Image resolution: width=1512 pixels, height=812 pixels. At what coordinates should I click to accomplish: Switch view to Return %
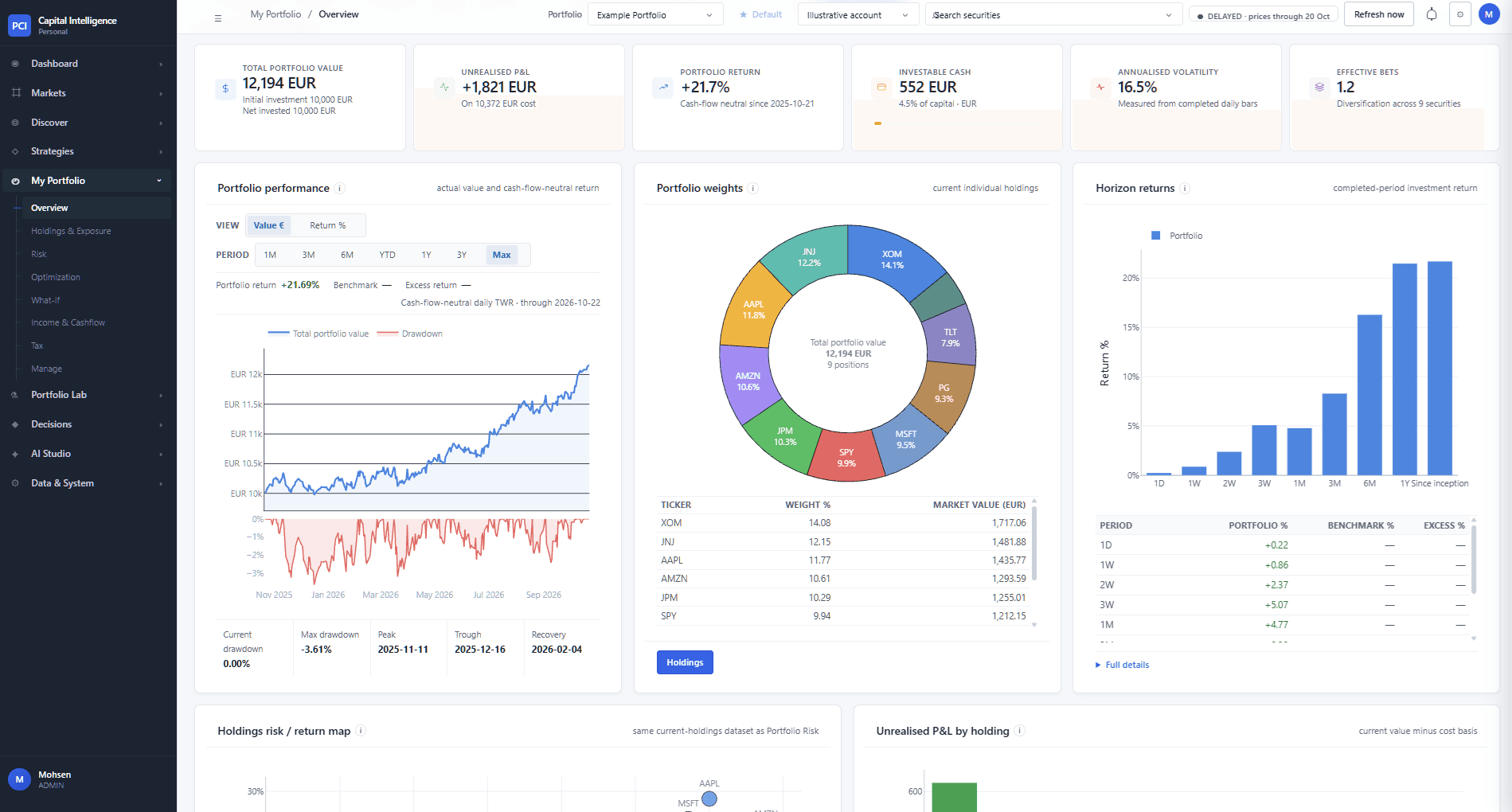(328, 225)
